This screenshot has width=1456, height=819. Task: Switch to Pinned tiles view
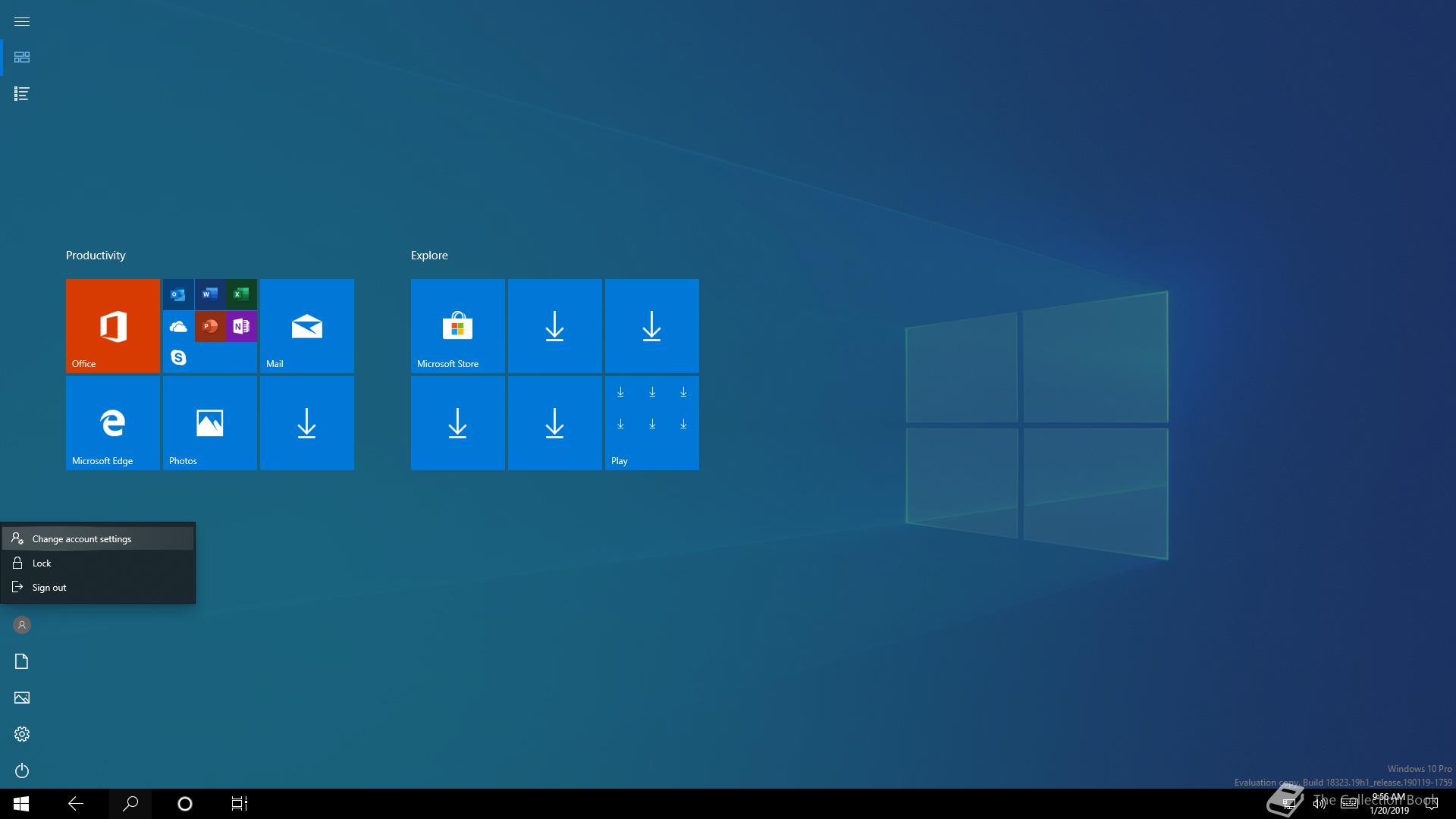click(22, 58)
